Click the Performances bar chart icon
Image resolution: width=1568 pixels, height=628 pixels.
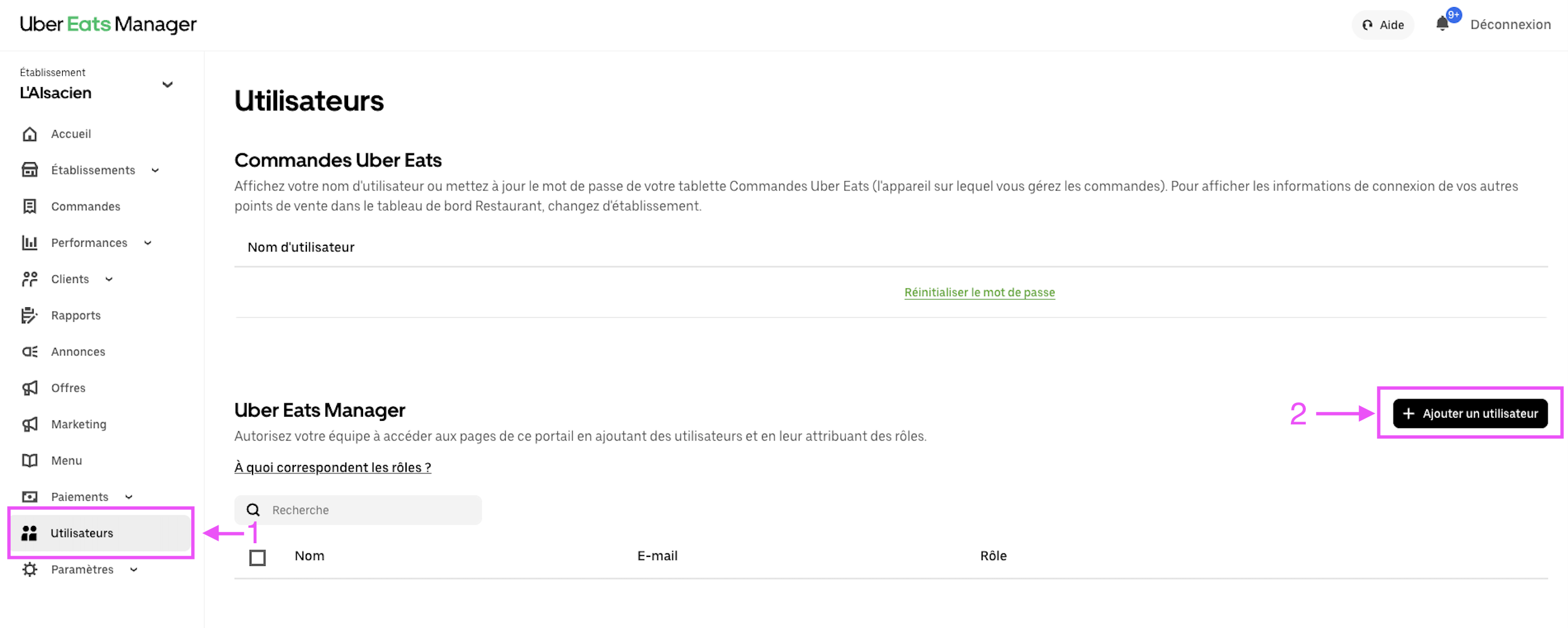coord(30,243)
